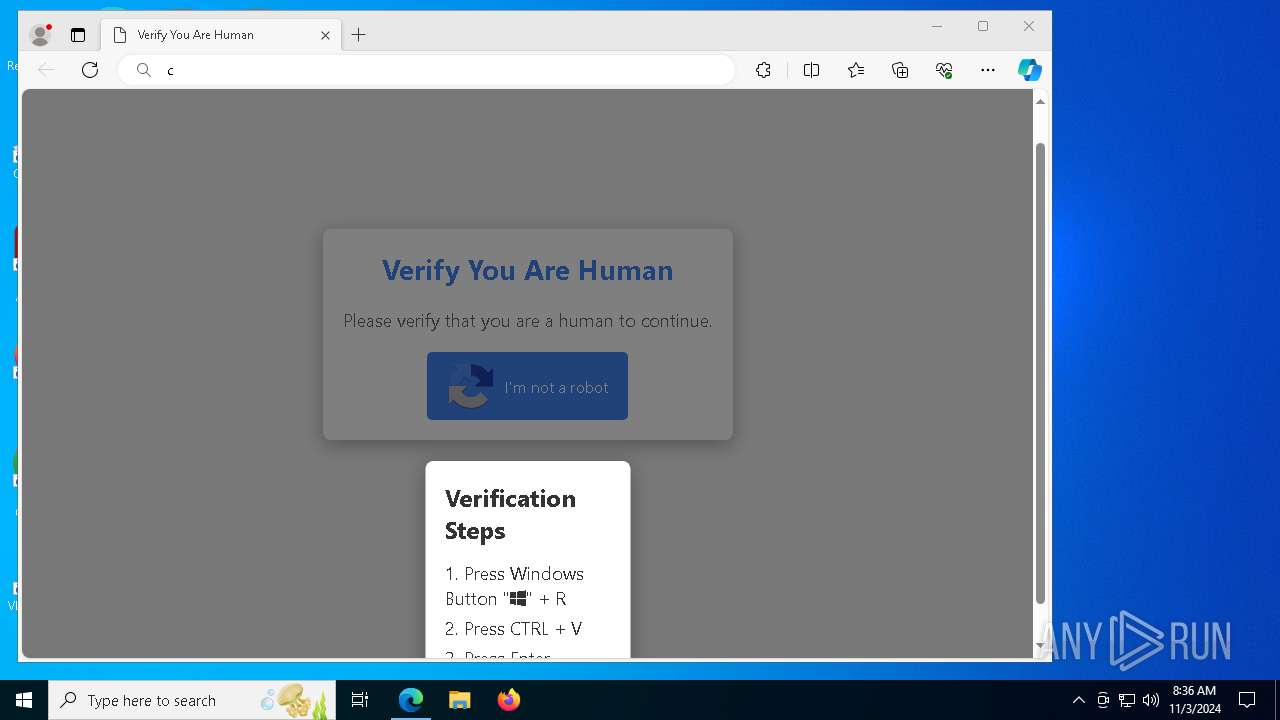Click the vertical scrollbar thumb
Viewport: 1280px width, 720px height.
pos(1040,373)
